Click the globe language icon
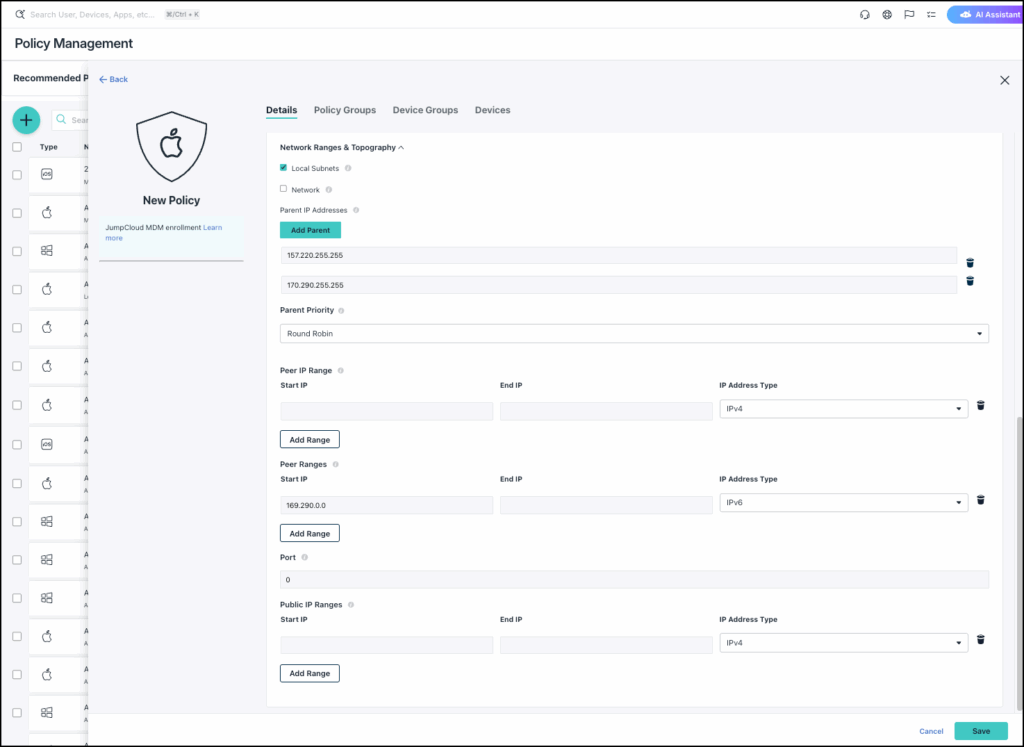The image size is (1024, 747). (887, 15)
